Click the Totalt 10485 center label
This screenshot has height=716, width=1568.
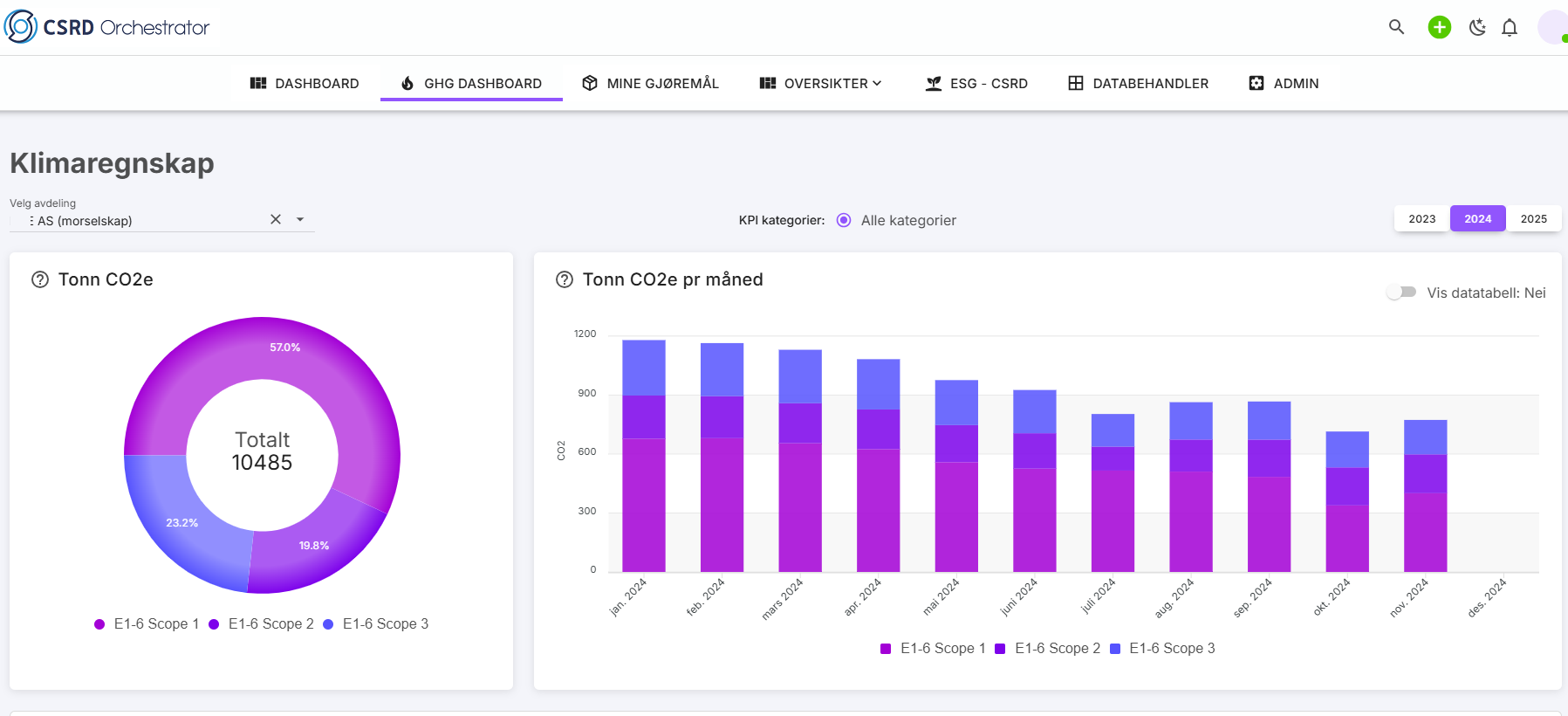point(262,451)
